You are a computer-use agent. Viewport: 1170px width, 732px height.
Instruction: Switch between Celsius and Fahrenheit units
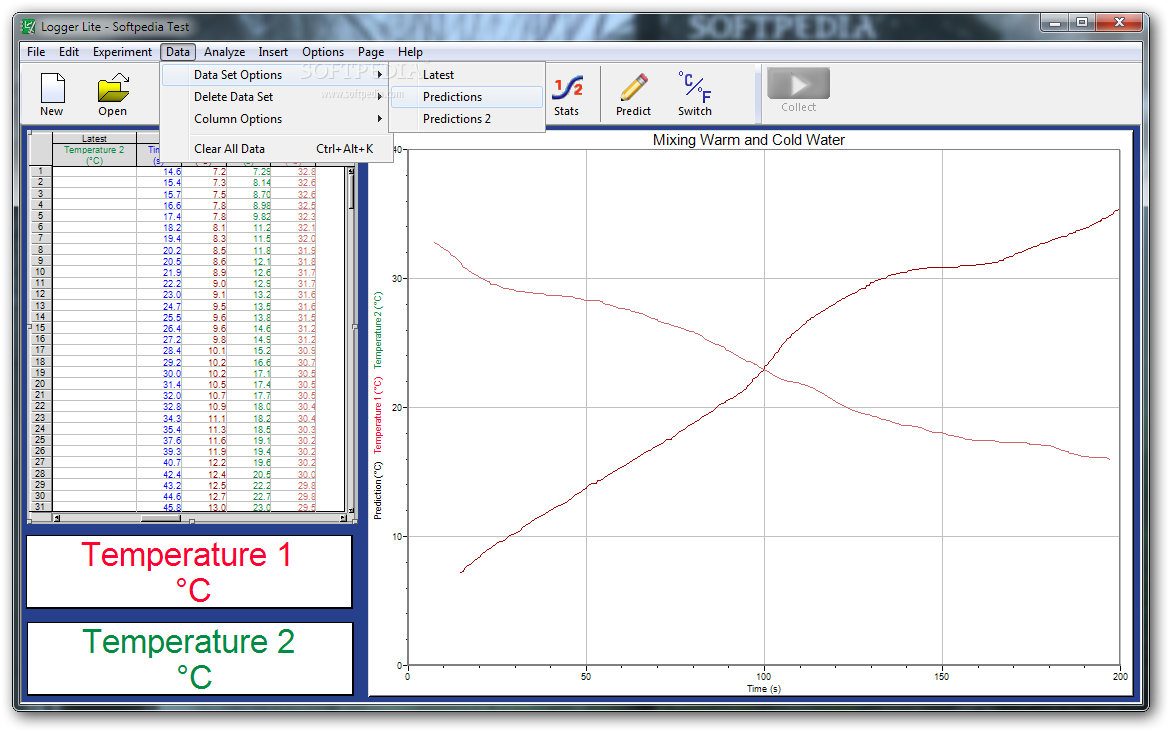pyautogui.click(x=695, y=95)
